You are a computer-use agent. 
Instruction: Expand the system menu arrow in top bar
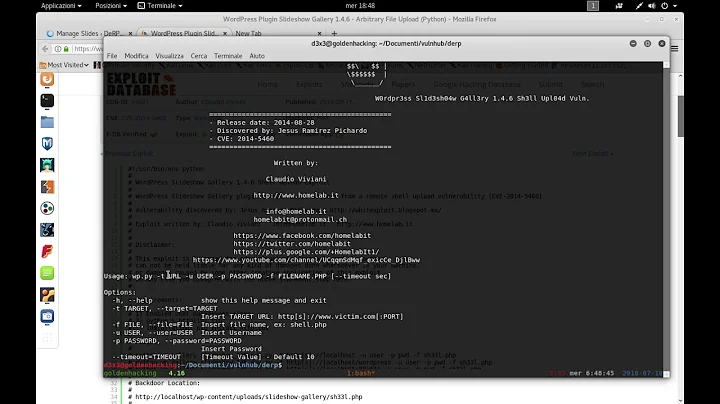675,6
